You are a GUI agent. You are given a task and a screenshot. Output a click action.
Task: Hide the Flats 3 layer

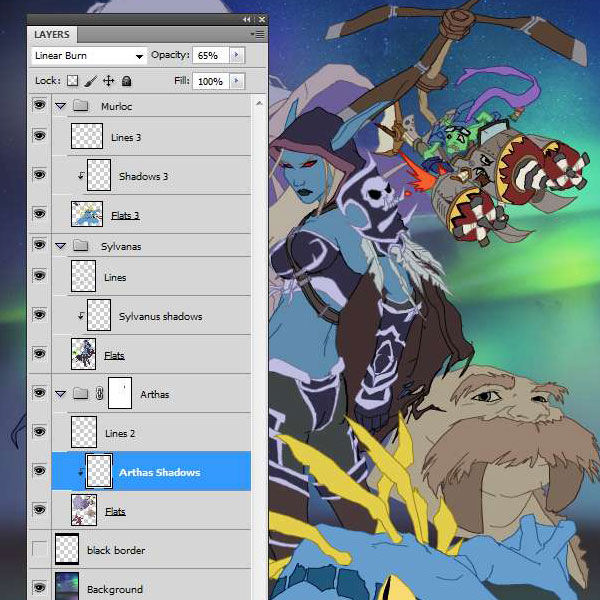39,214
